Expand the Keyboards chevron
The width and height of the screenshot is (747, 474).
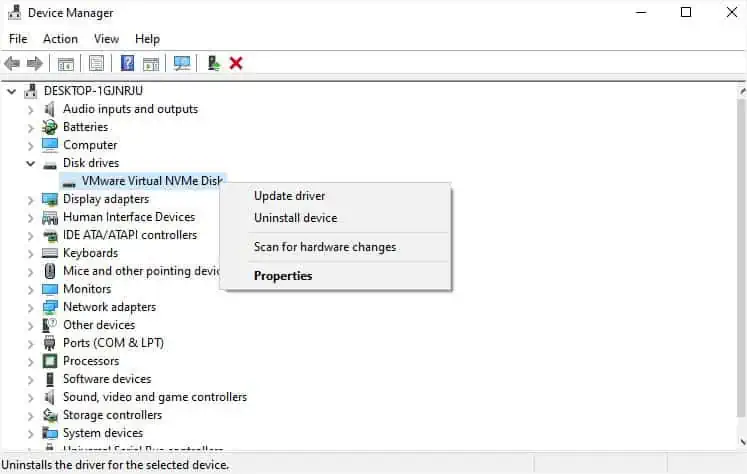pyautogui.click(x=30, y=254)
